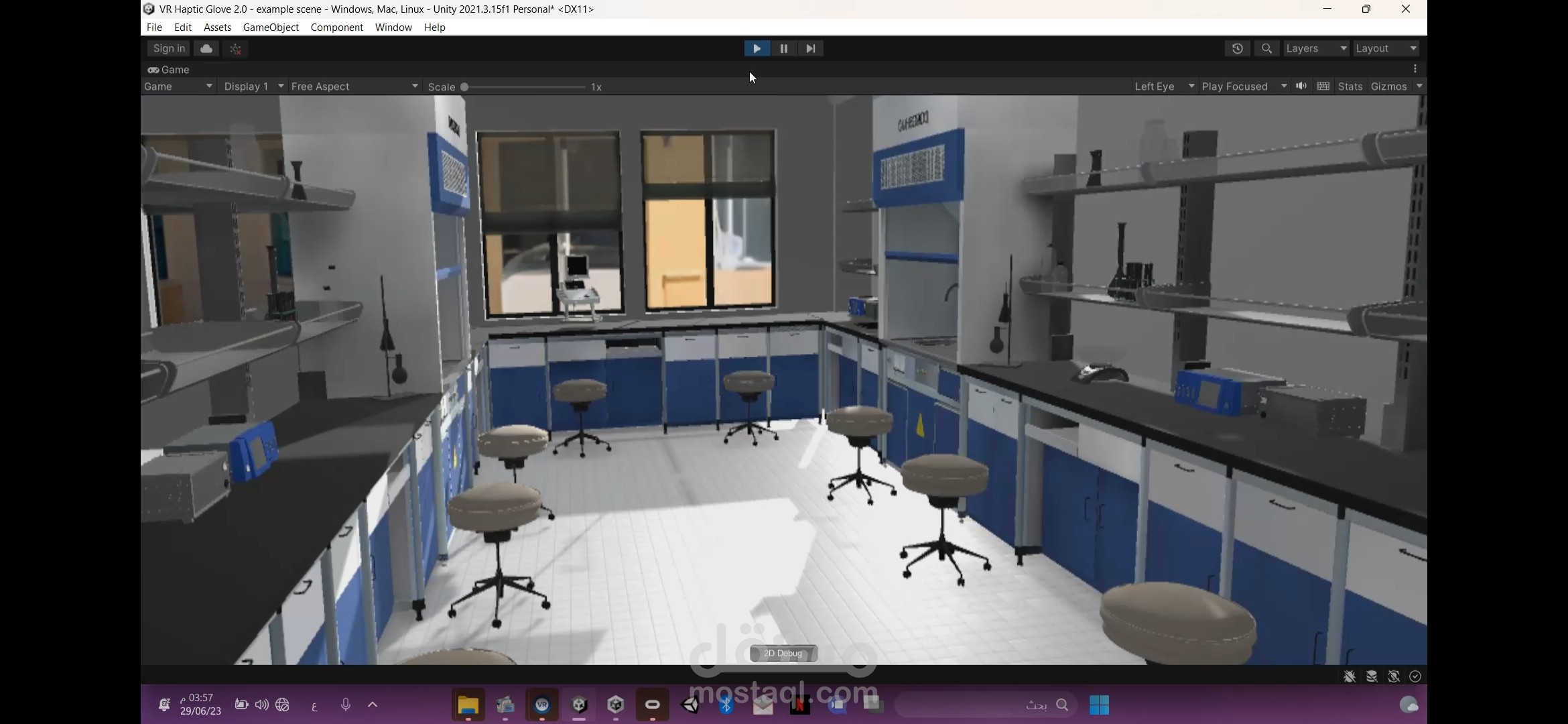Open the cloud services icon
The height and width of the screenshot is (724, 1568).
206,48
